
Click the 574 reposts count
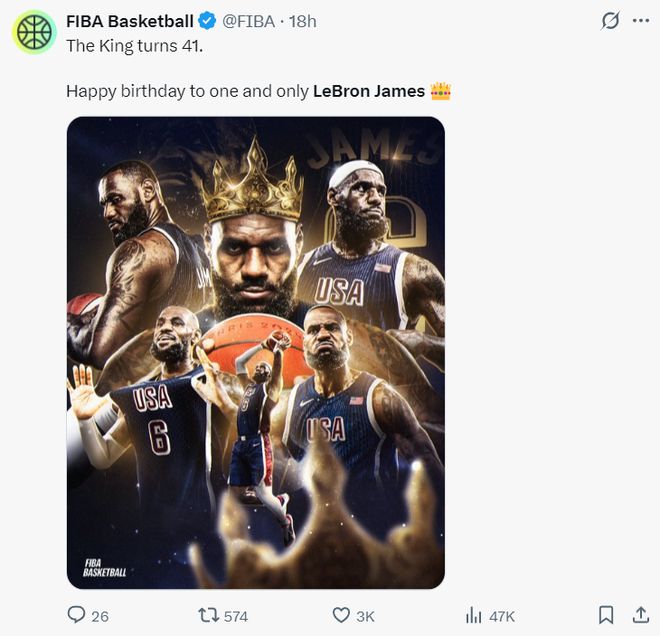[235, 616]
